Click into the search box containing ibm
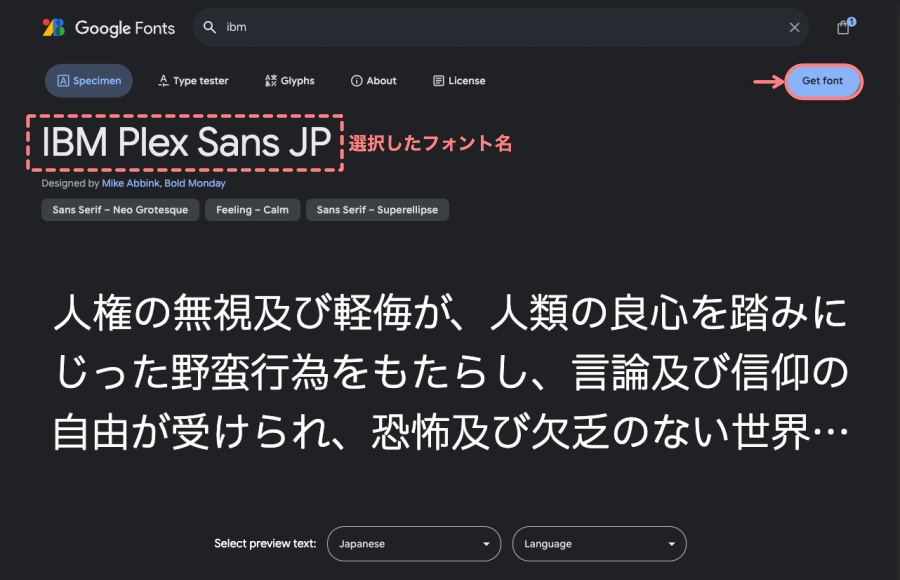900x580 pixels. pyautogui.click(x=501, y=27)
